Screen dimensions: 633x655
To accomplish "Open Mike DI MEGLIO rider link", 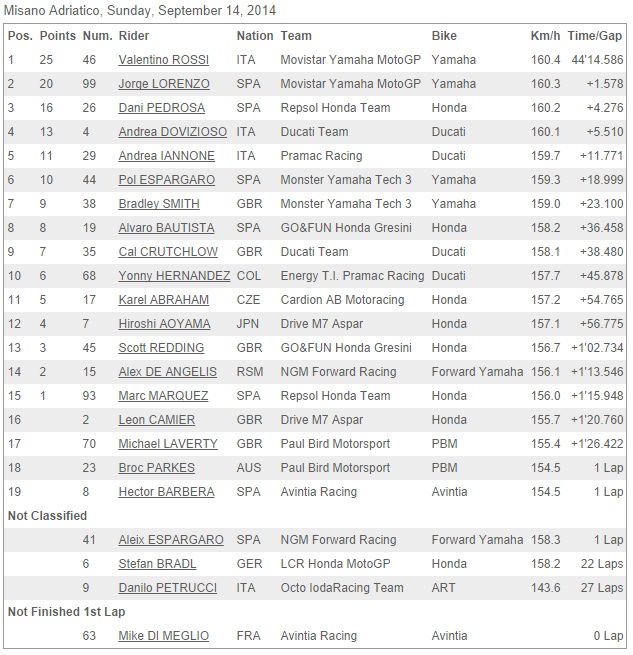I will 163,636.
